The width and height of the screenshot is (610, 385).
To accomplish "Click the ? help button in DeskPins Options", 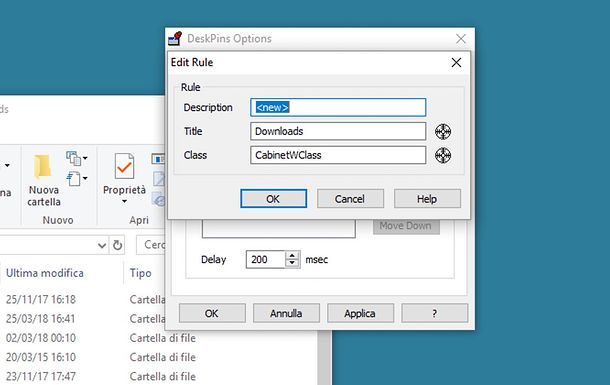I will (x=435, y=313).
